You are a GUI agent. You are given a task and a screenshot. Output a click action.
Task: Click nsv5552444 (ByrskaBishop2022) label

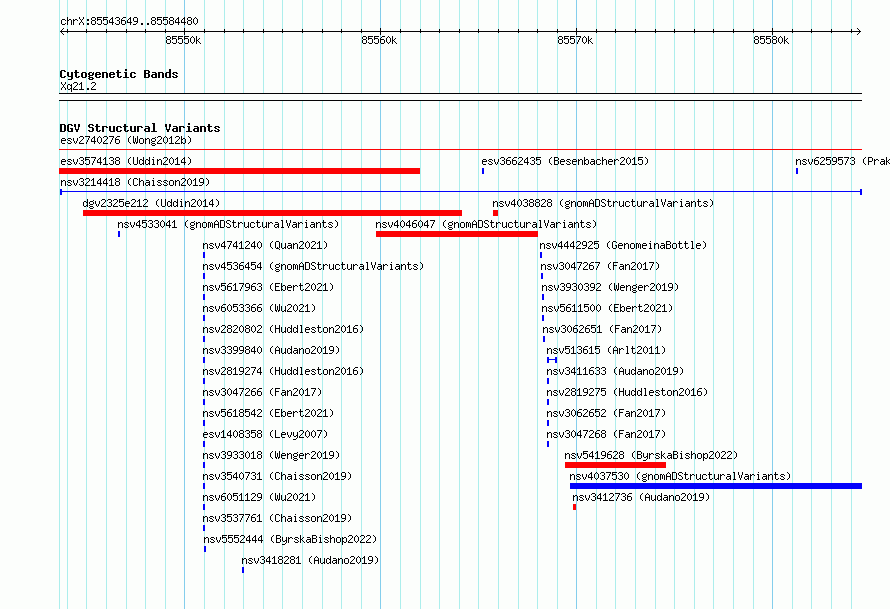[x=290, y=539]
